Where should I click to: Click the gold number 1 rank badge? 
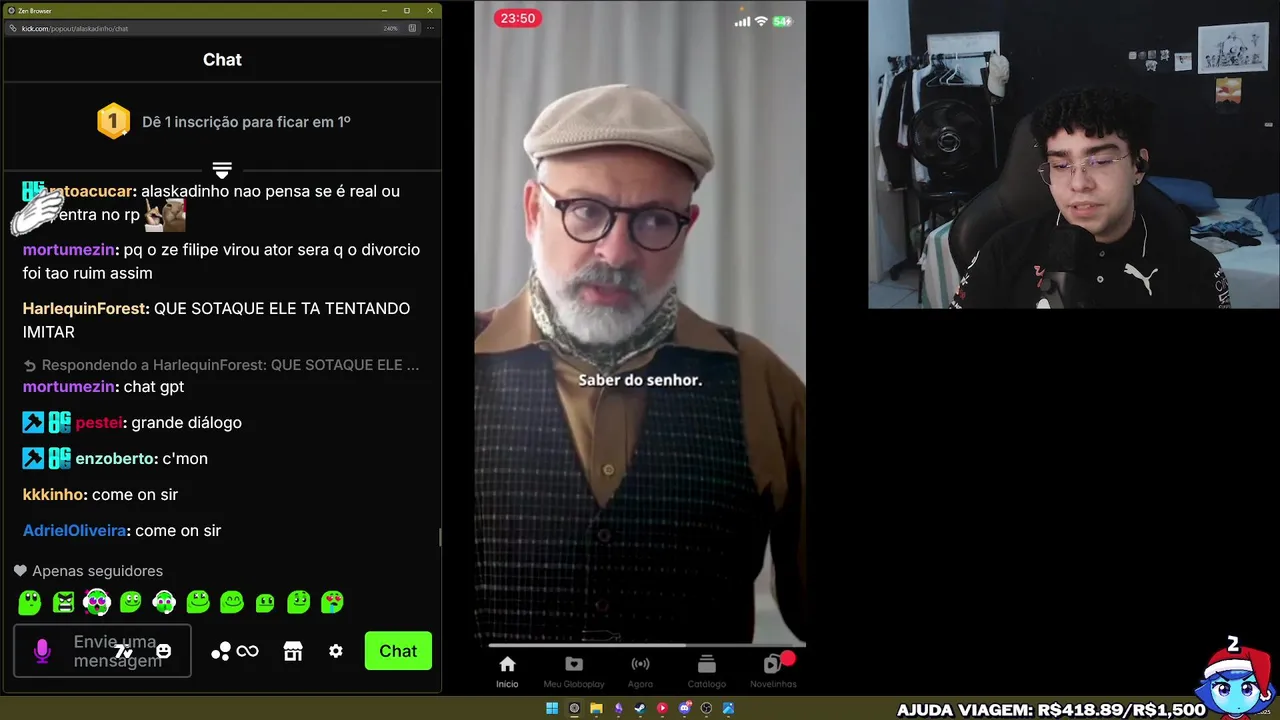113,121
